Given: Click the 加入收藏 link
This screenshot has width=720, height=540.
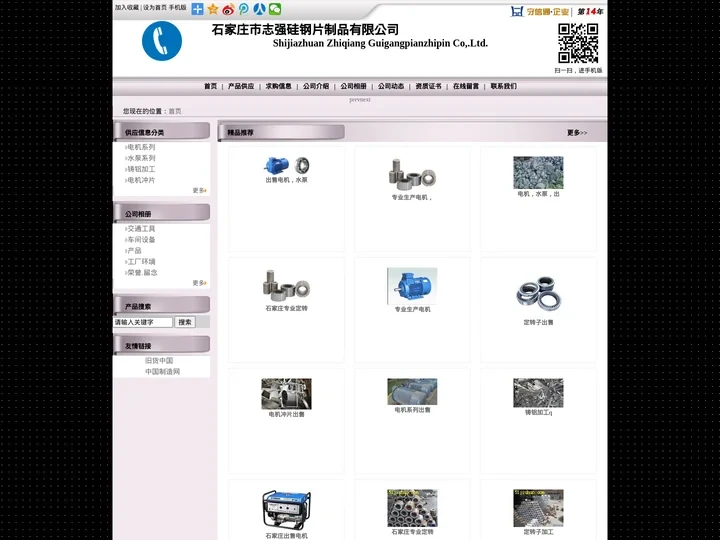Looking at the screenshot, I should click(x=127, y=7).
